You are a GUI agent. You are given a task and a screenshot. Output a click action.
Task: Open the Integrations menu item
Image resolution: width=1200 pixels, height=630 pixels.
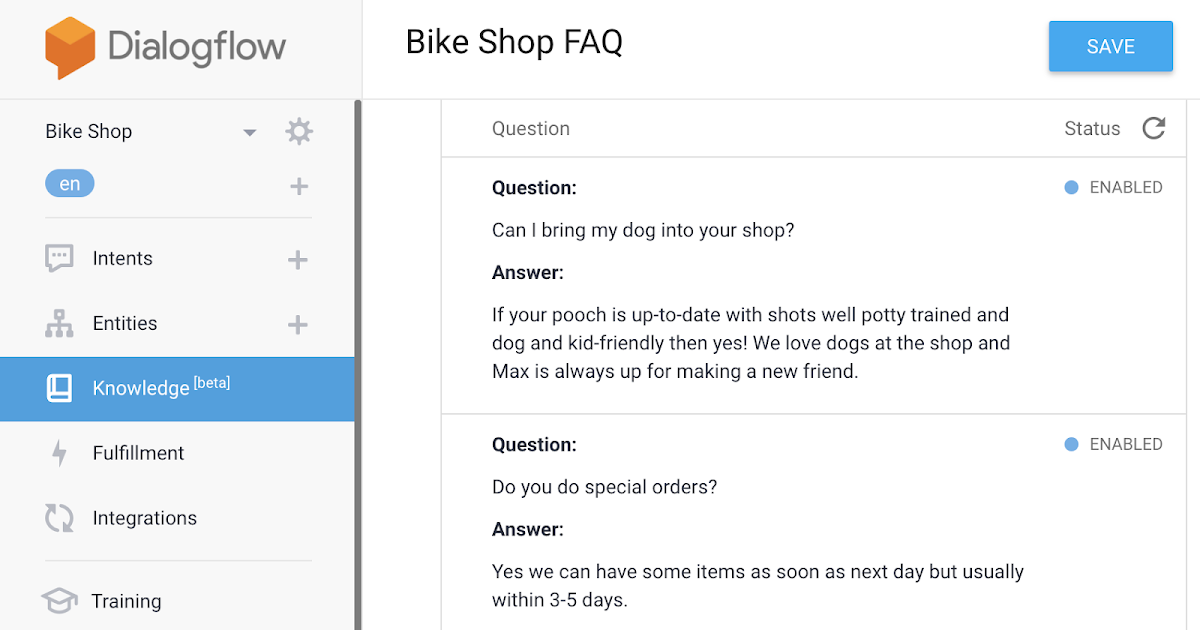[x=144, y=518]
